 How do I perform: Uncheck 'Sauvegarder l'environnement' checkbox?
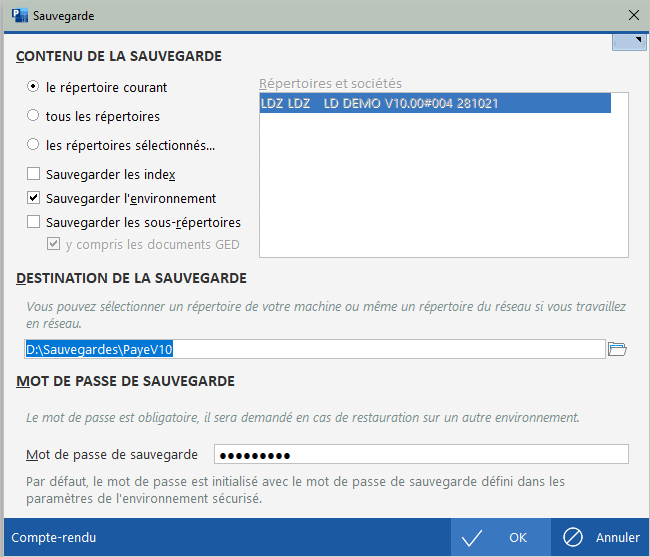tap(34, 198)
